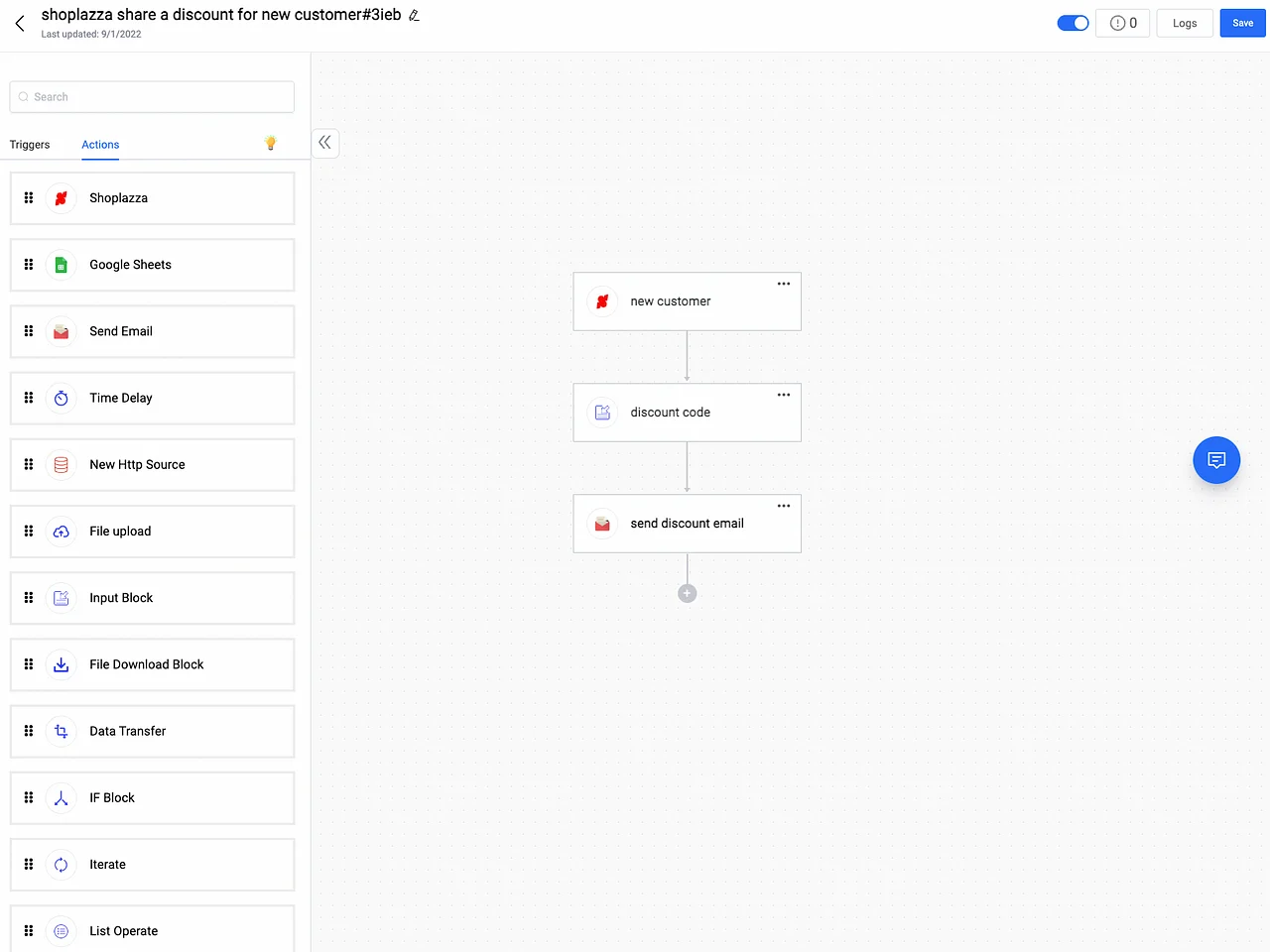This screenshot has height=952, width=1270.
Task: Click the Input Block icon
Action: (61, 597)
